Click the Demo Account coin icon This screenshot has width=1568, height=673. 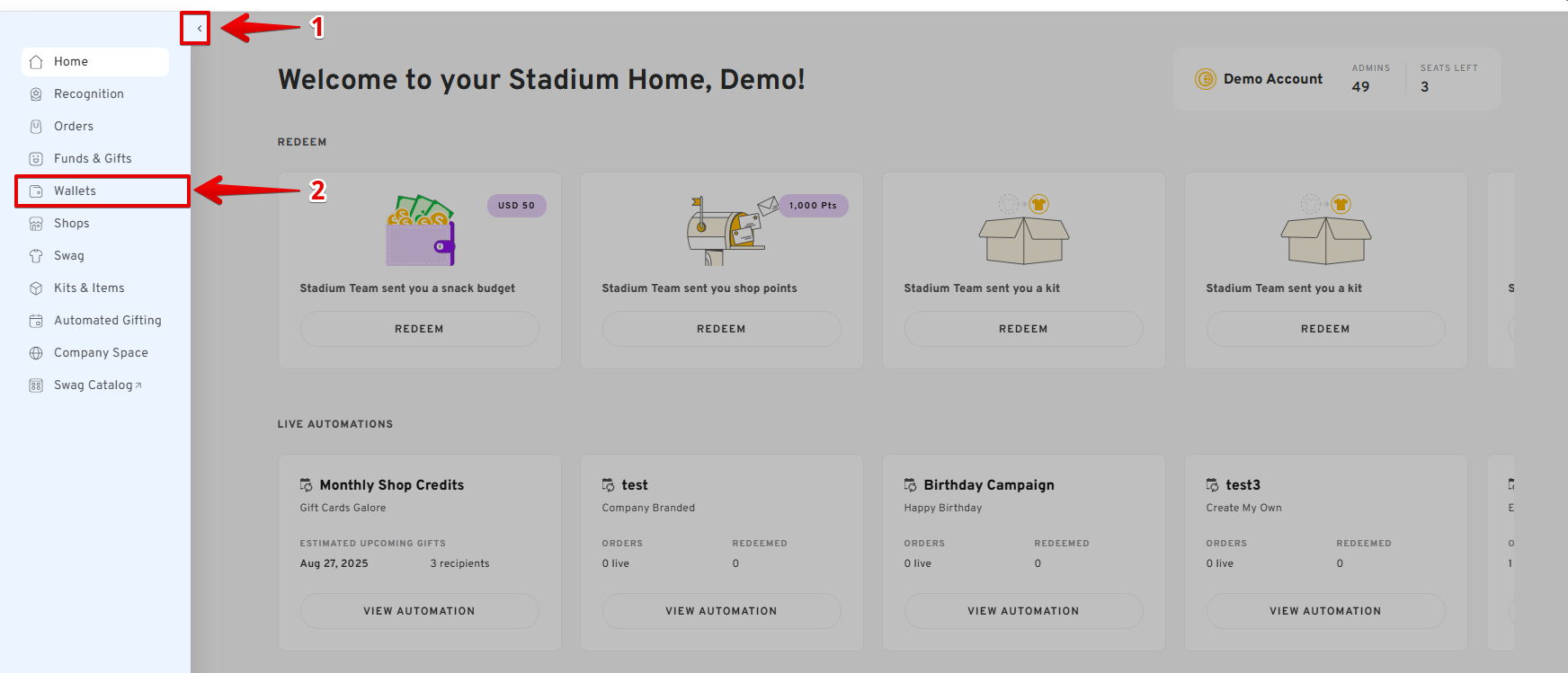1205,79
